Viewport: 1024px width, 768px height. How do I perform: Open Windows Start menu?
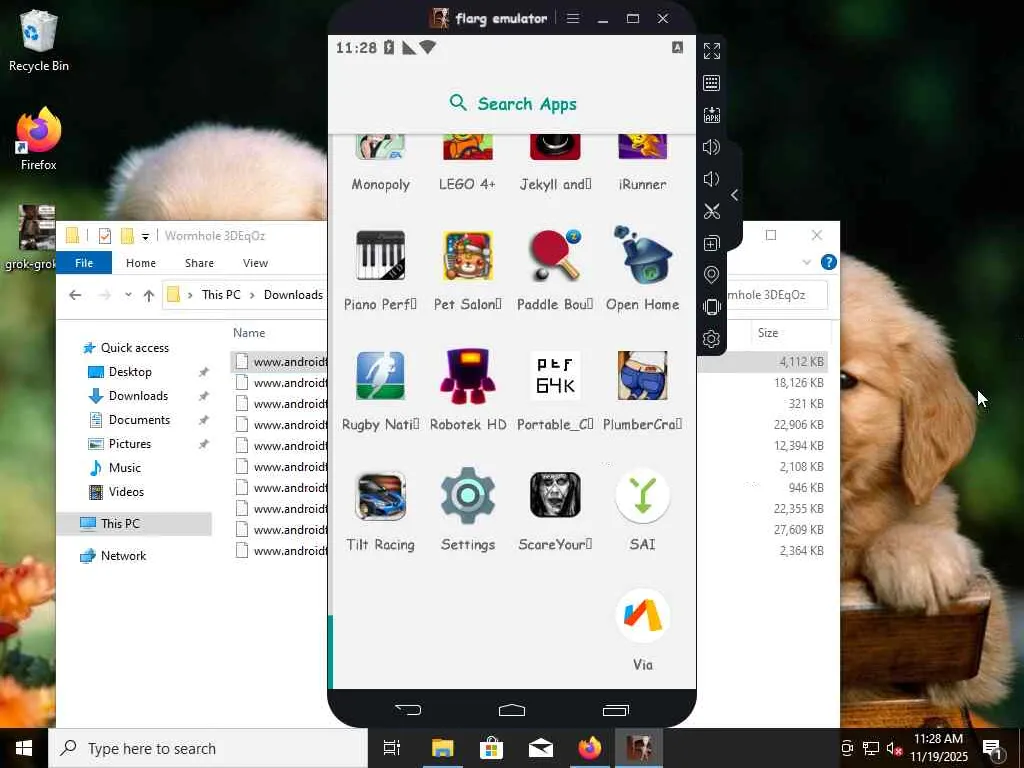tap(24, 748)
